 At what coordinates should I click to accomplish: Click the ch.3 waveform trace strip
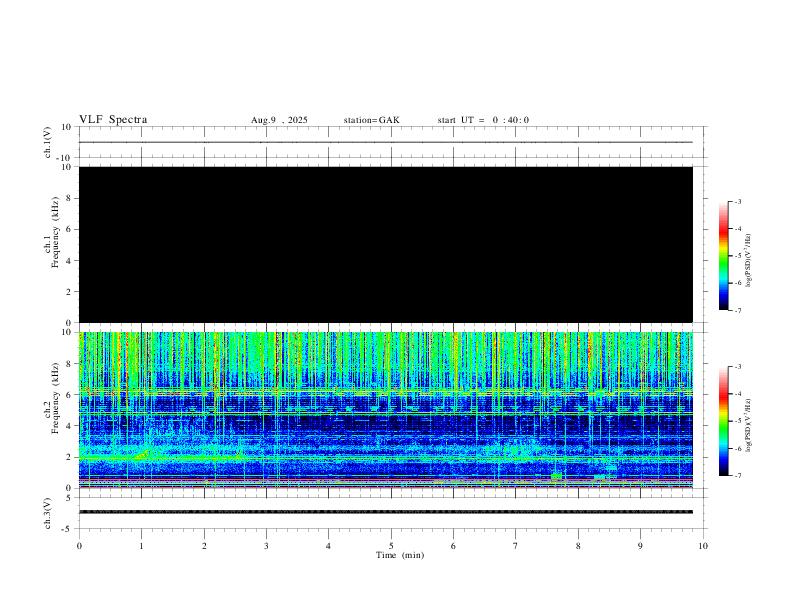click(x=386, y=512)
